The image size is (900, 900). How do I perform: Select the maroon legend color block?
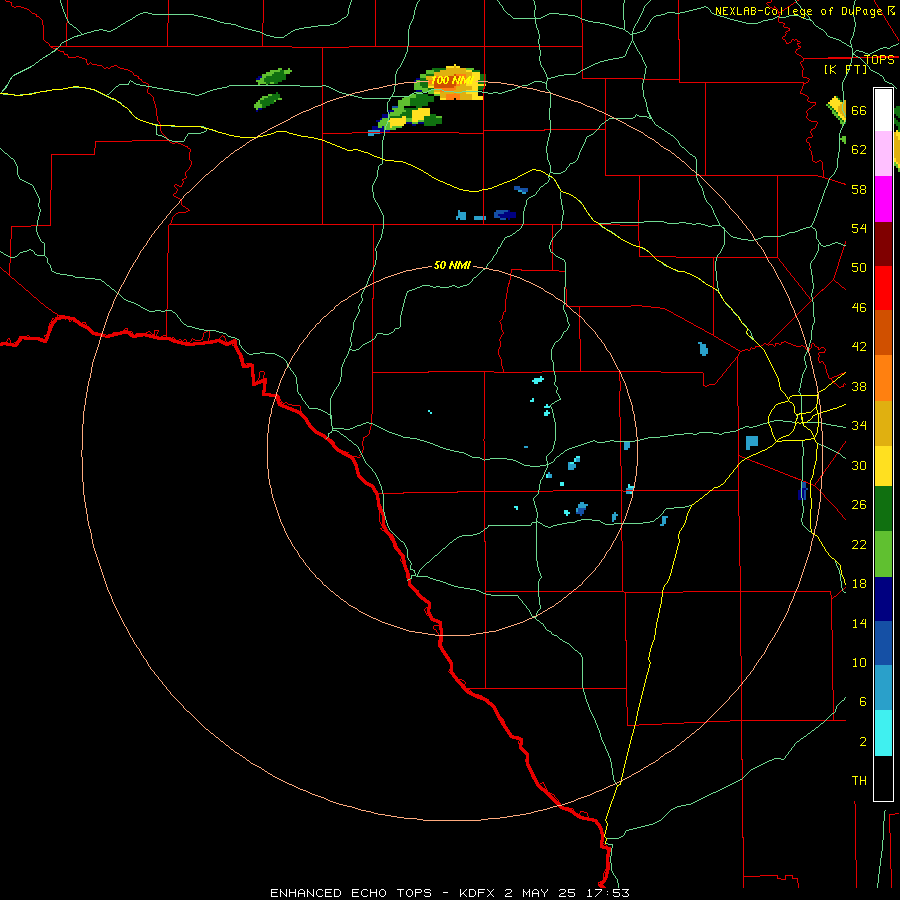click(883, 244)
